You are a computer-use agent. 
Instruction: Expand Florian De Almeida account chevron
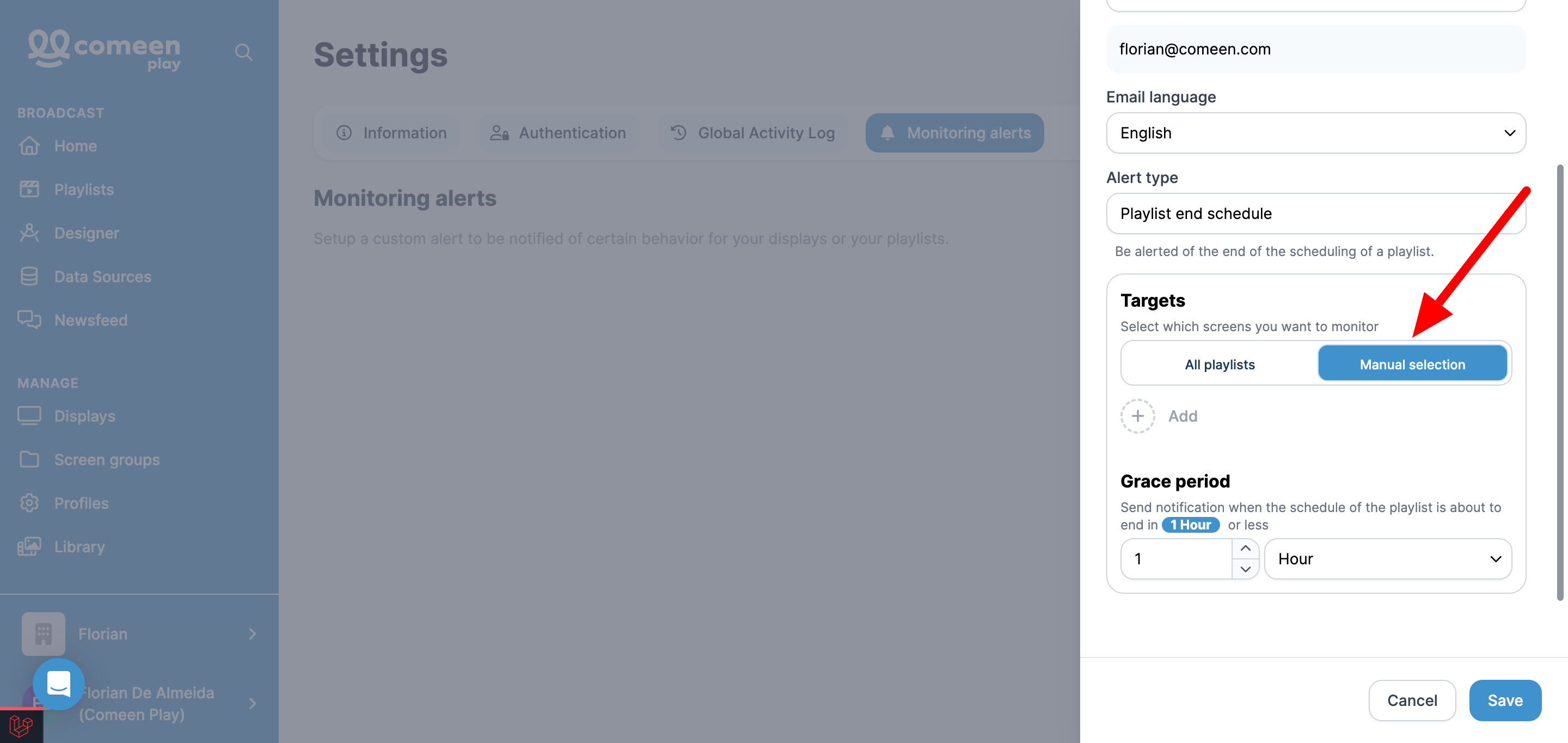253,703
